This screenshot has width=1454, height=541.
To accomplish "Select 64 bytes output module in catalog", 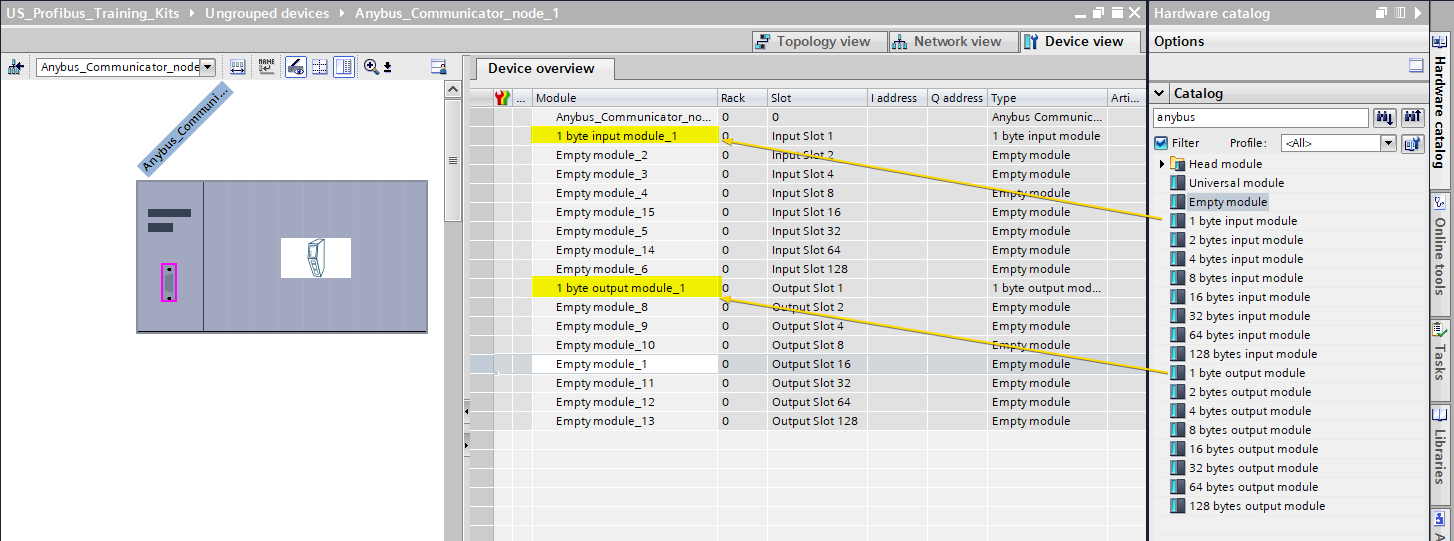I will tap(1253, 487).
